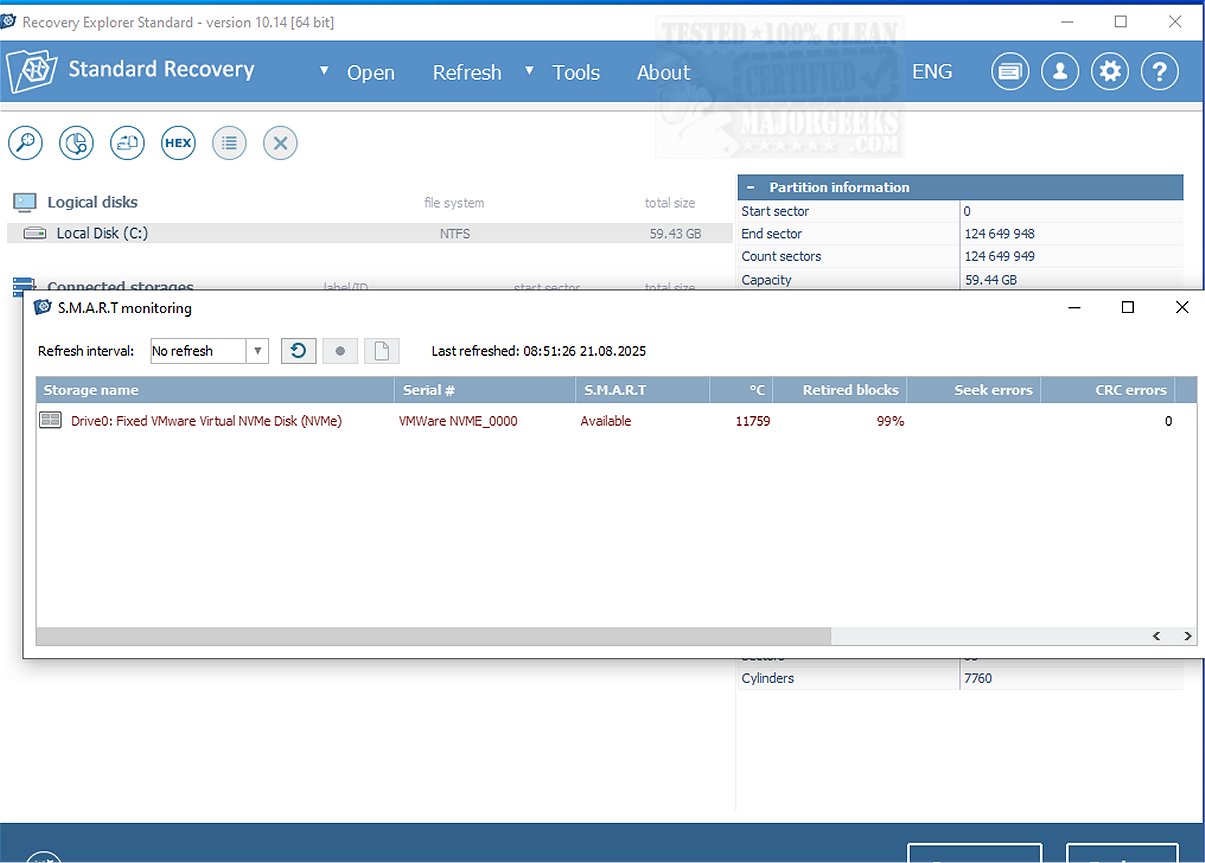Click the magnifier scan icon in the toolbar
Image resolution: width=1205 pixels, height=863 pixels.
(x=25, y=143)
